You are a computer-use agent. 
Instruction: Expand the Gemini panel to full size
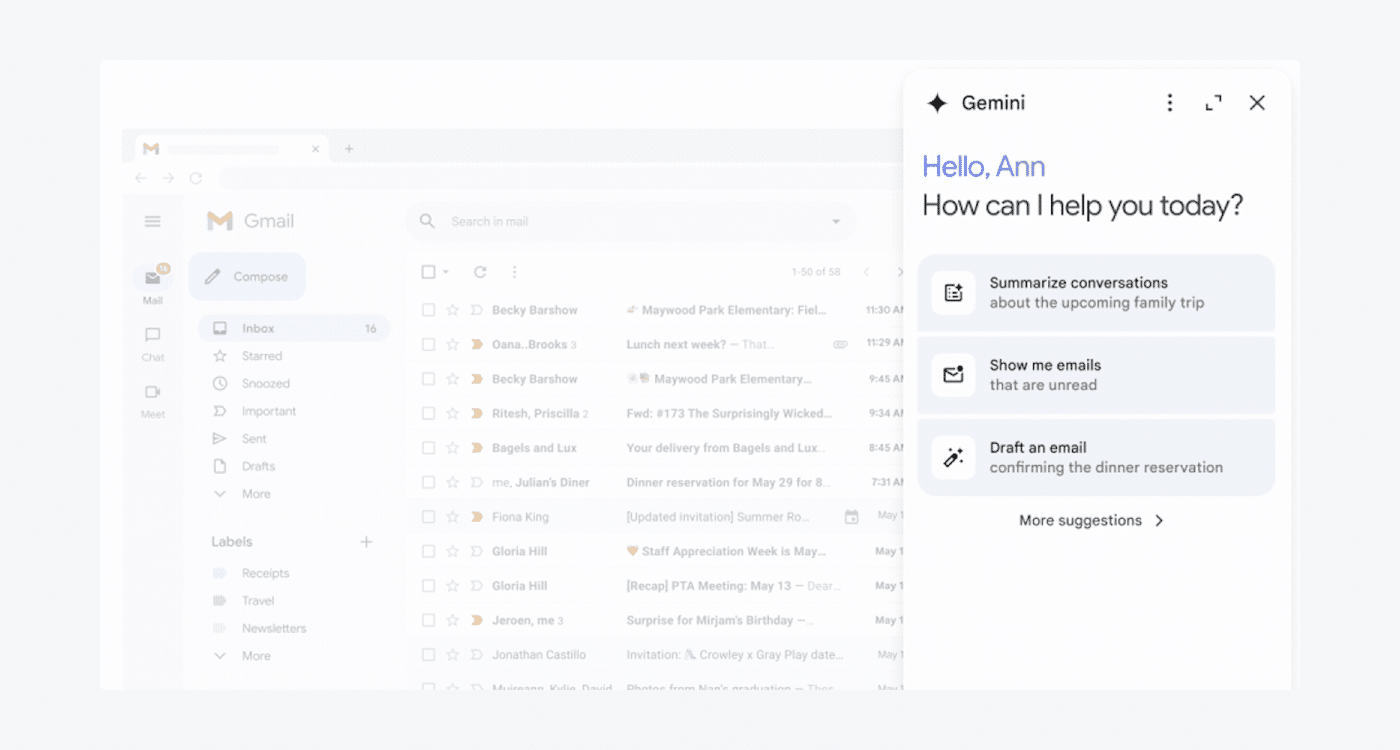coord(1213,103)
